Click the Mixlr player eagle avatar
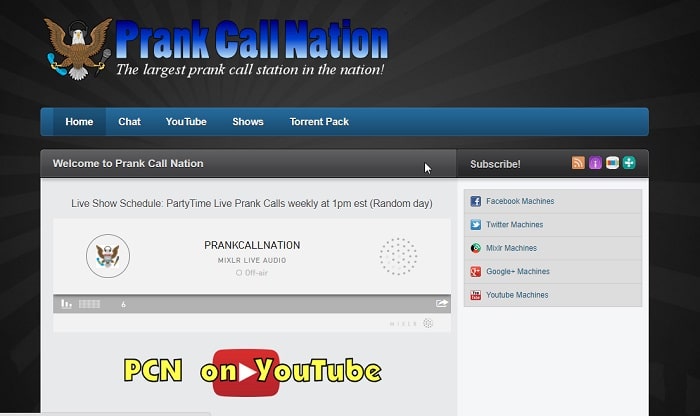This screenshot has height=416, width=700. click(x=108, y=256)
